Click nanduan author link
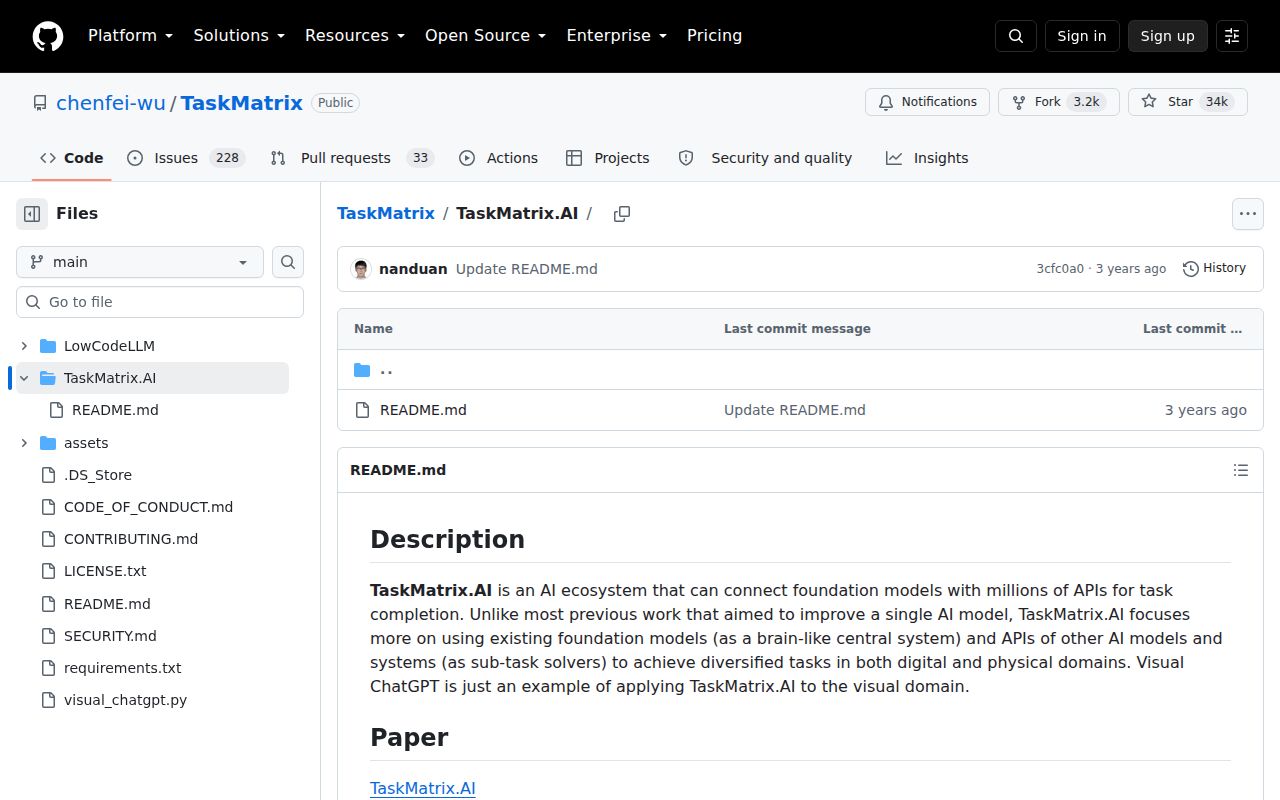 [x=413, y=269]
